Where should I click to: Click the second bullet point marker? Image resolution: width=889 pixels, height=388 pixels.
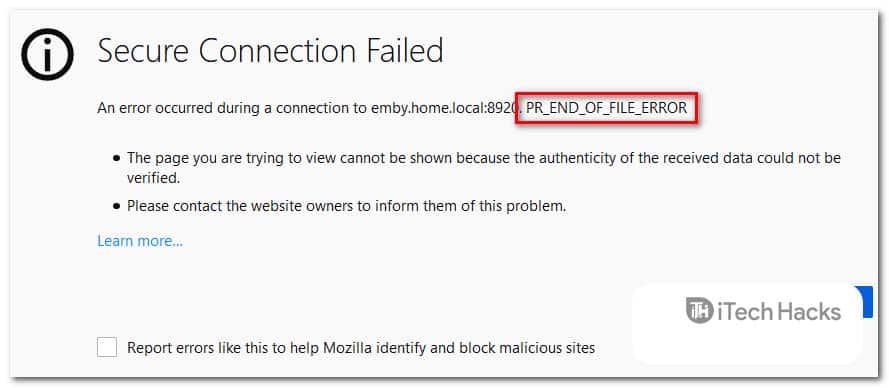[x=116, y=207]
